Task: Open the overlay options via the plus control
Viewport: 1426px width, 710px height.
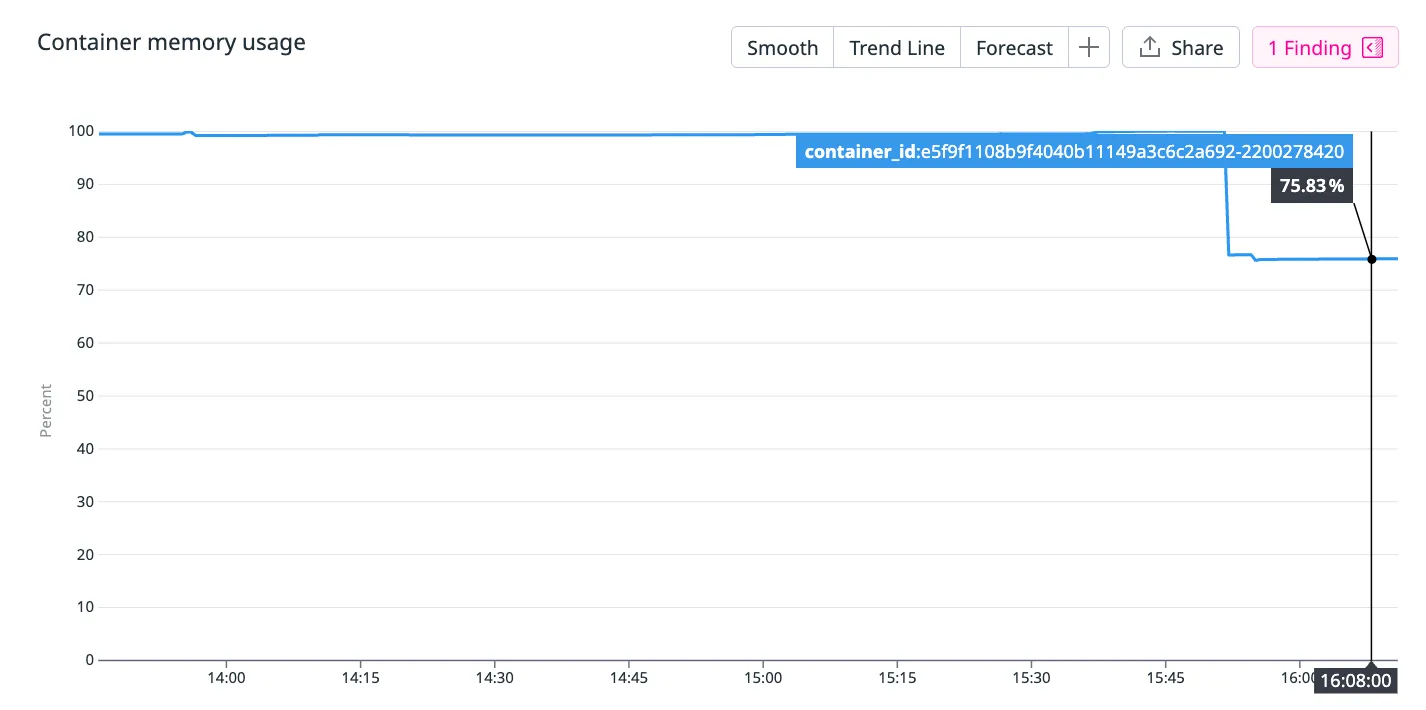Action: (1089, 46)
